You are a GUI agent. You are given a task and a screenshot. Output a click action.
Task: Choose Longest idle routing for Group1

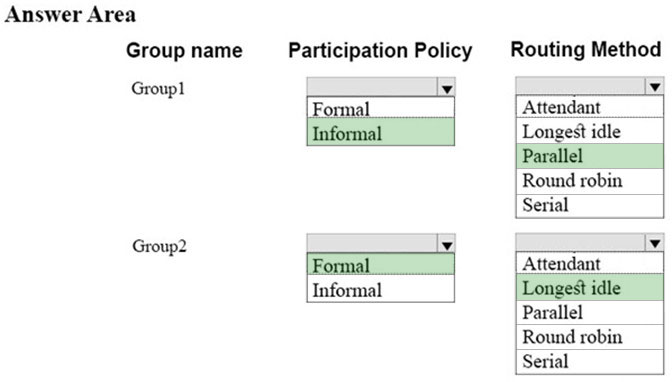(x=590, y=131)
